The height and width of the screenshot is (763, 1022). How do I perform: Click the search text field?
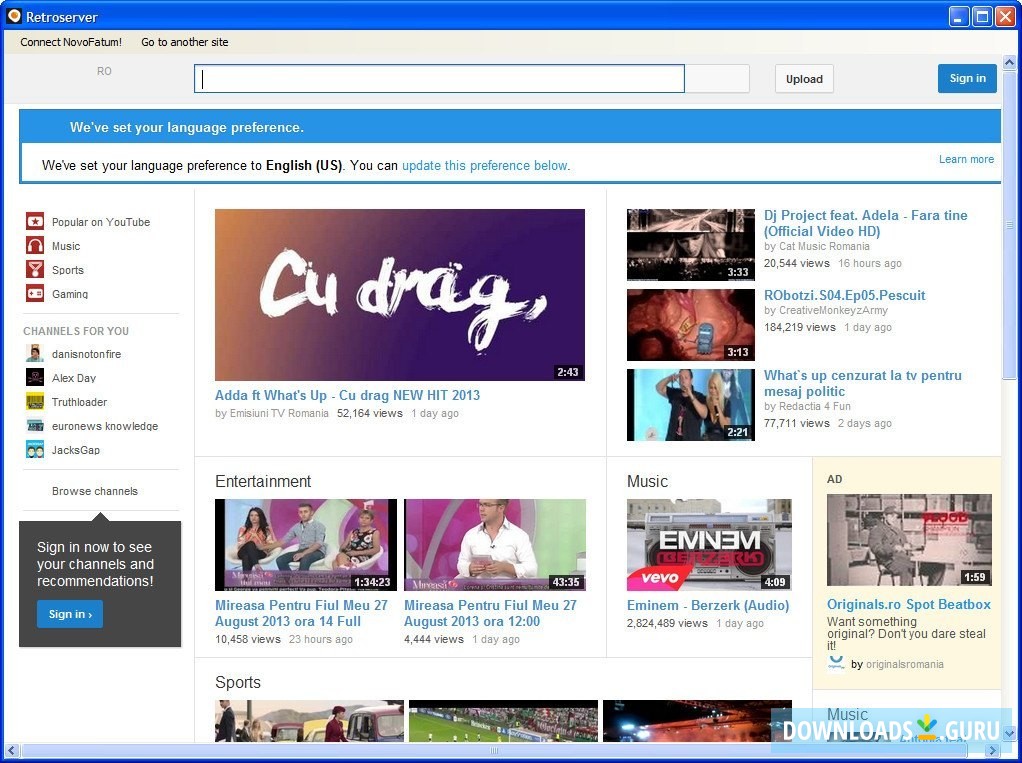pos(439,79)
